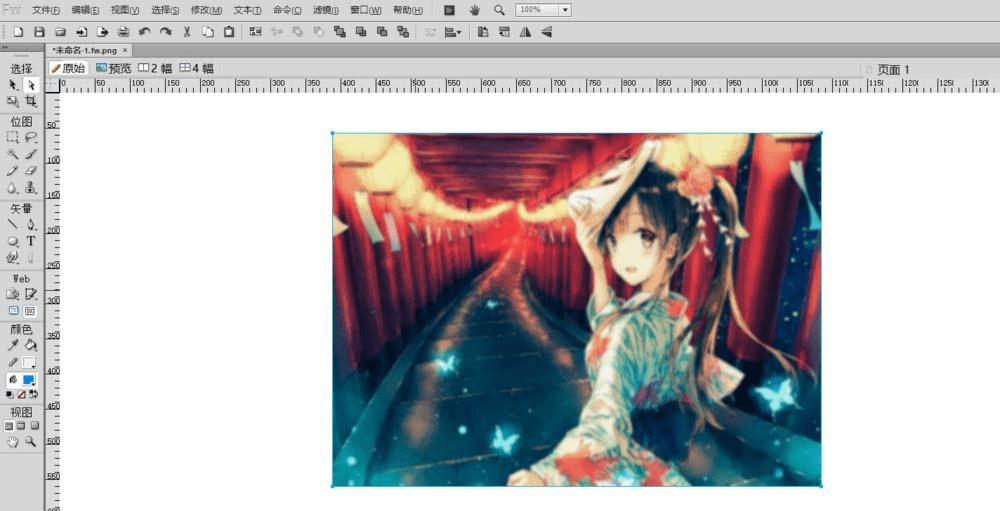Switch to 4 幅 view
The height and width of the screenshot is (511, 1000).
point(196,68)
